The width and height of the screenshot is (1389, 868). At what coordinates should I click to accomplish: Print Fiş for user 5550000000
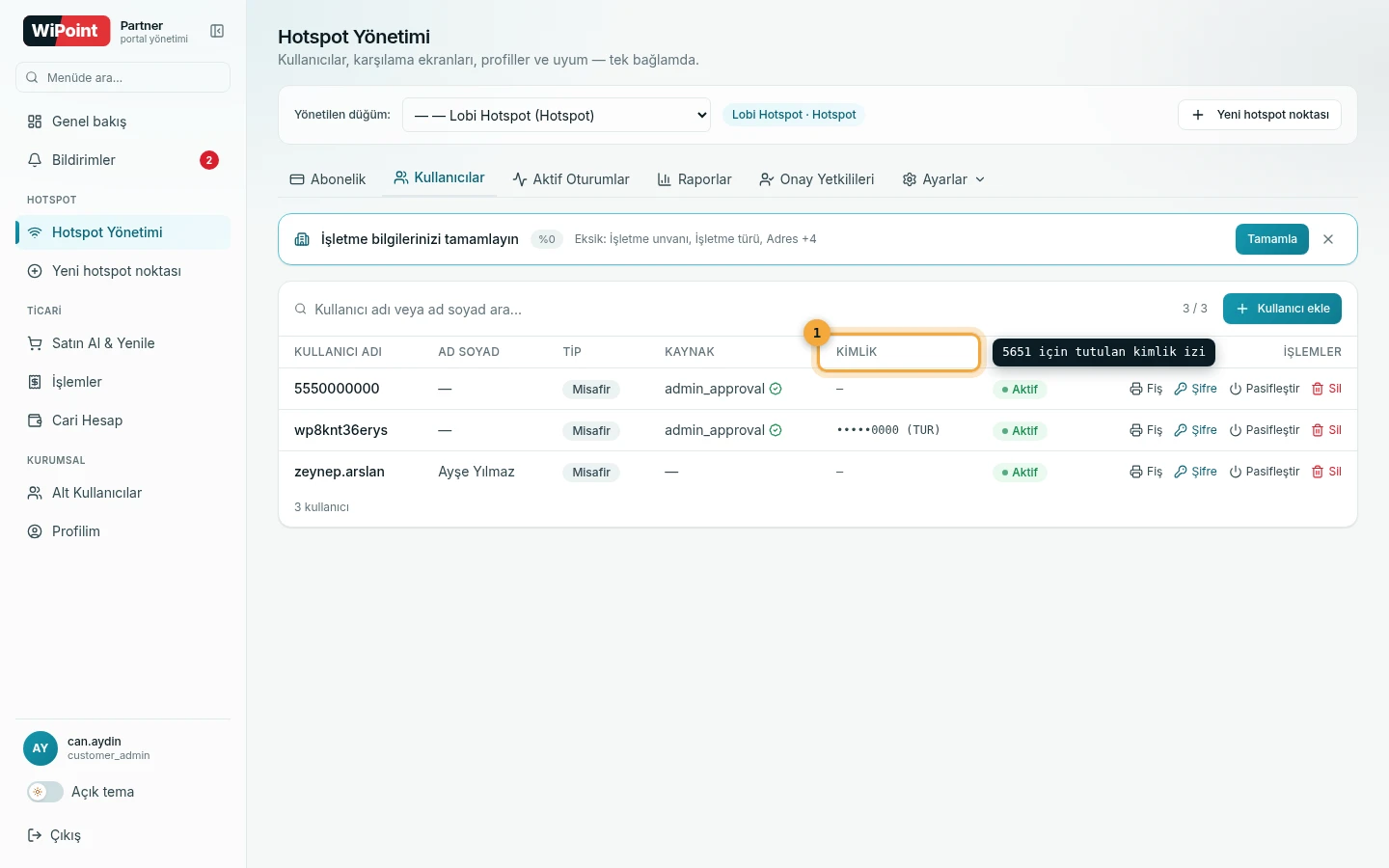[x=1146, y=389]
